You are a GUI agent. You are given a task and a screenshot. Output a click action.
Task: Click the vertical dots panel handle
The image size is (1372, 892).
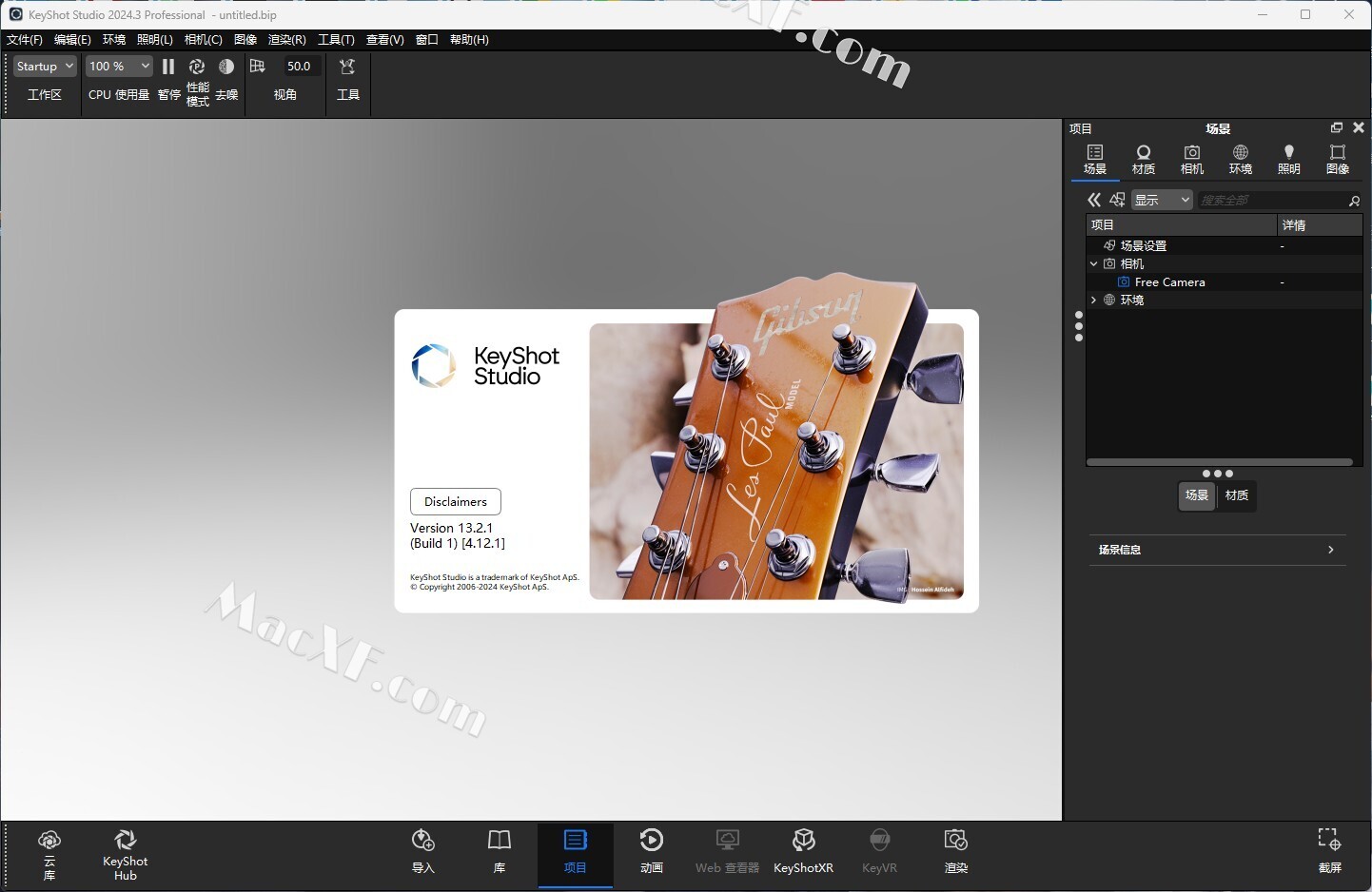(1078, 326)
